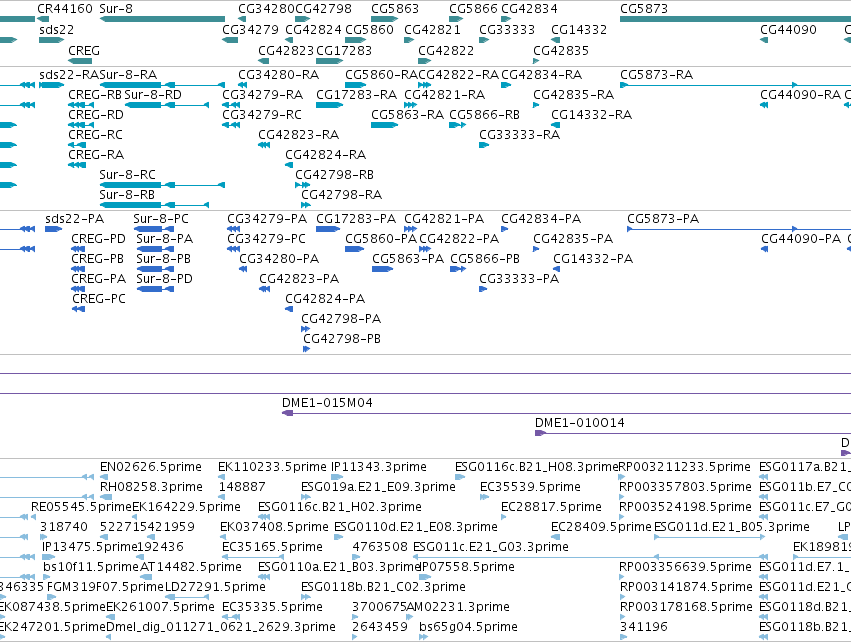Select the DME1-015M04 BAC label
This screenshot has height=642, width=851.
coord(327,403)
